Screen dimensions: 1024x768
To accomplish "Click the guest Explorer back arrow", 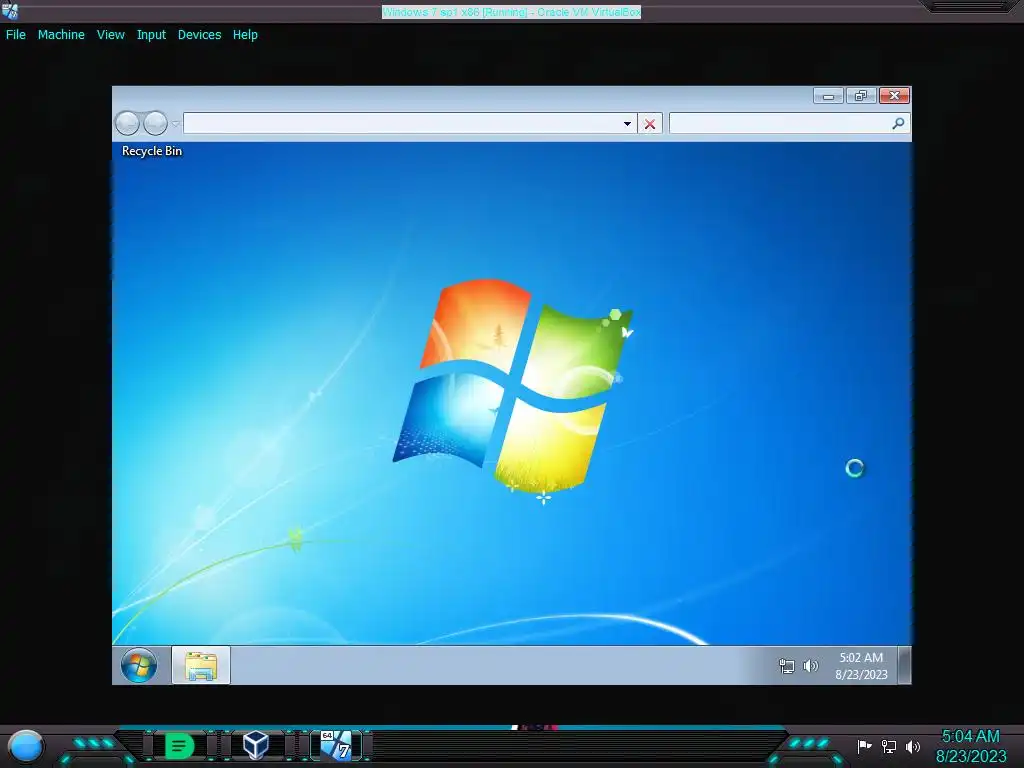I will [x=127, y=123].
